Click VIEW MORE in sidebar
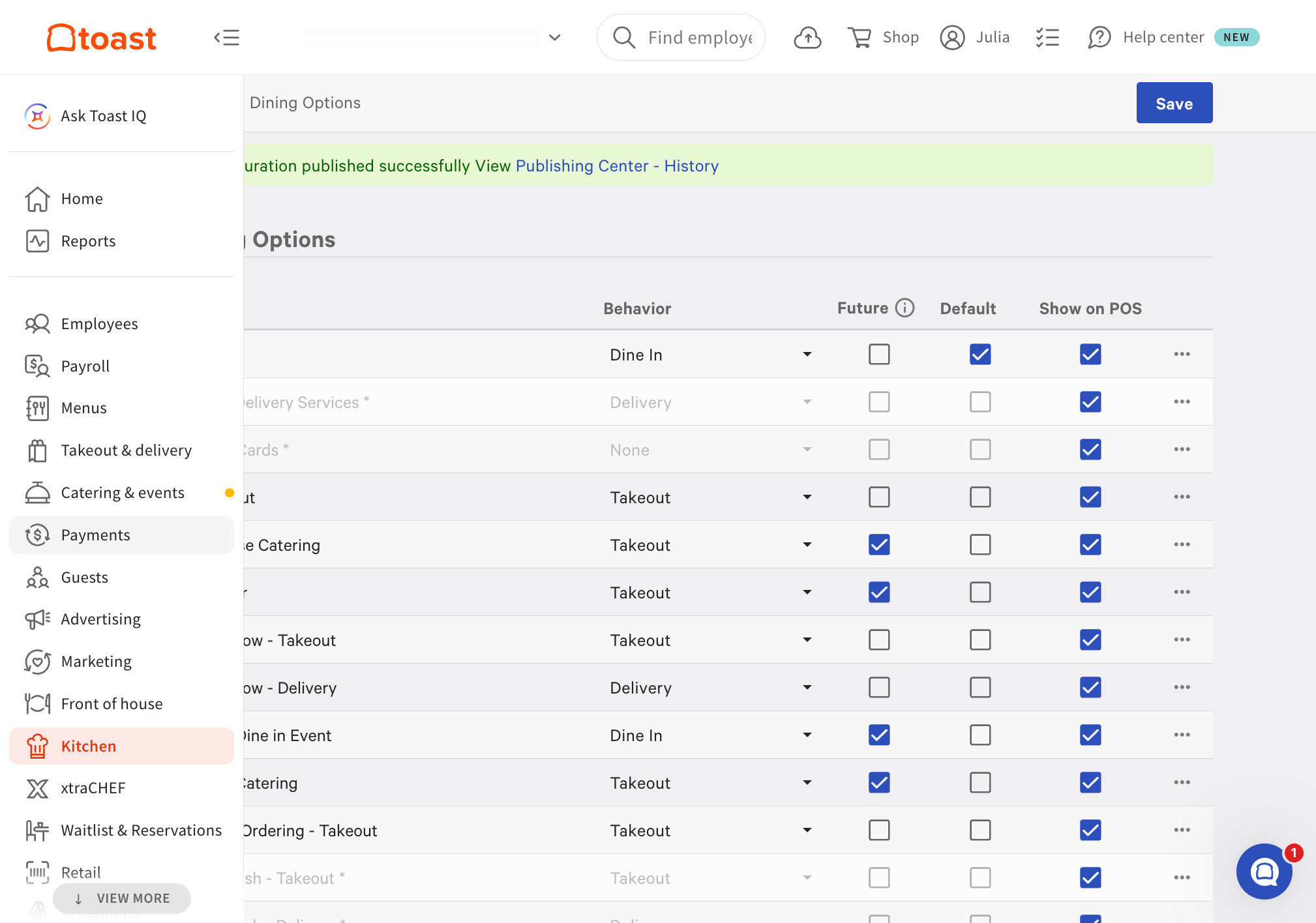 [x=122, y=898]
